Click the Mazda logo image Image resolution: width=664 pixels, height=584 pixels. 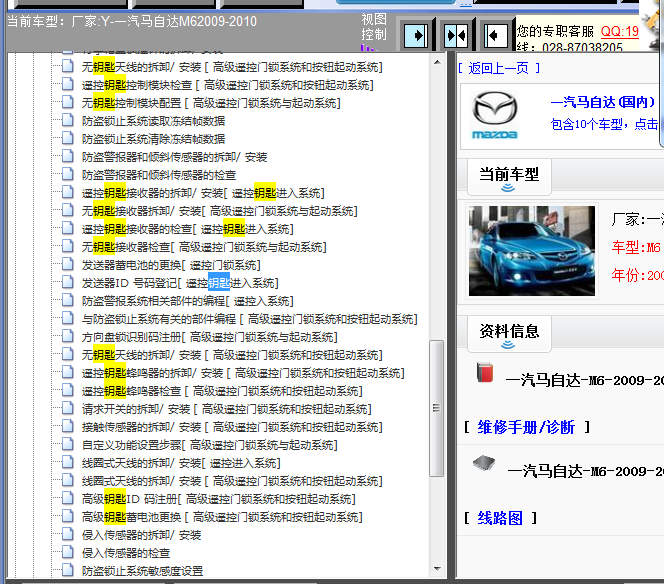495,115
